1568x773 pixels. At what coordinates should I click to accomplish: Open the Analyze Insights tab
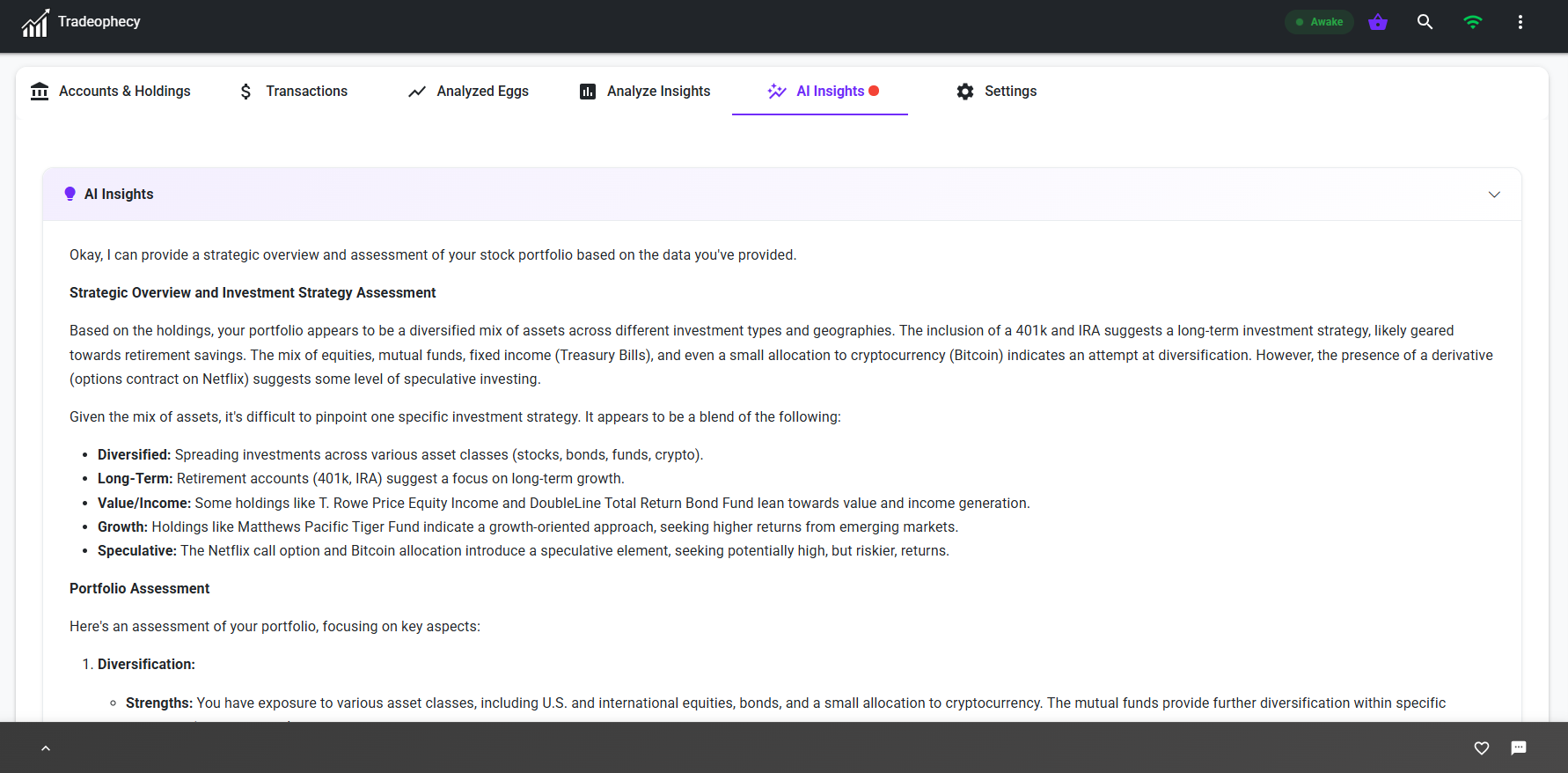(658, 91)
